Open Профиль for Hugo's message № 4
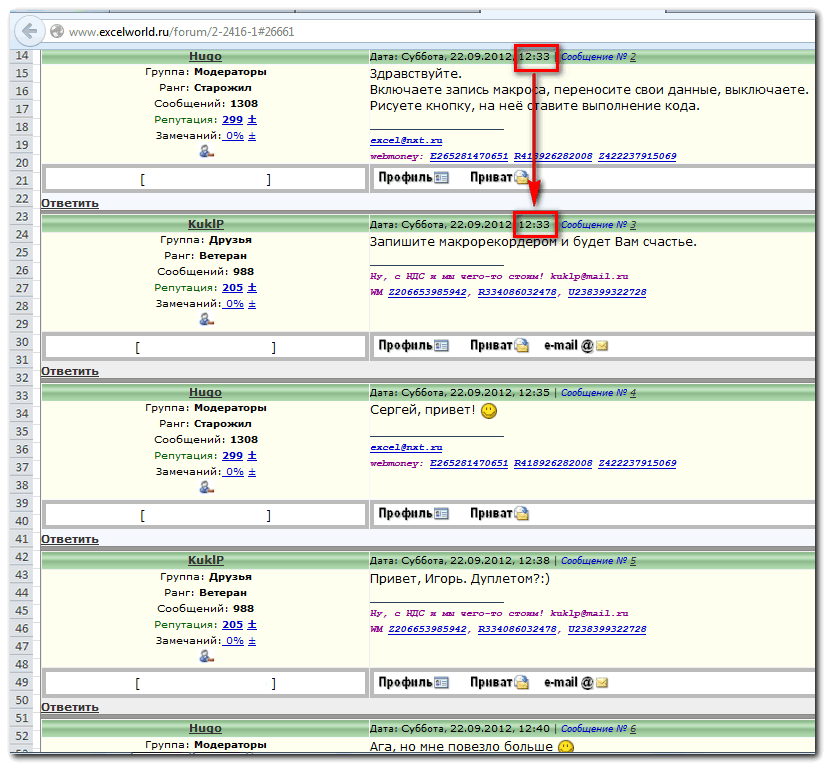The height and width of the screenshot is (765, 826). [x=413, y=514]
